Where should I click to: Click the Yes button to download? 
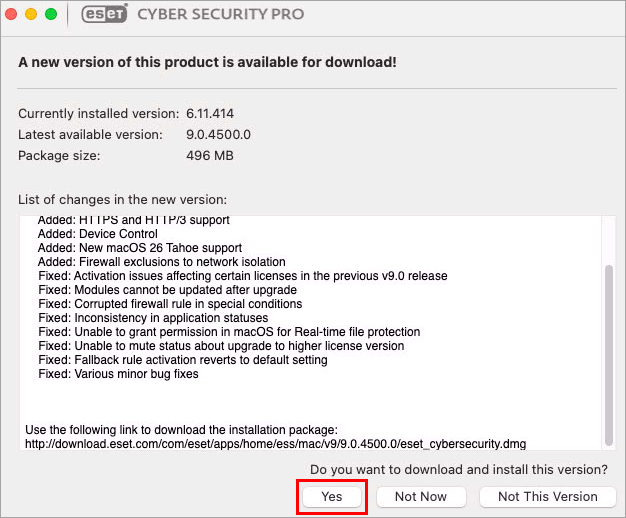pos(332,496)
